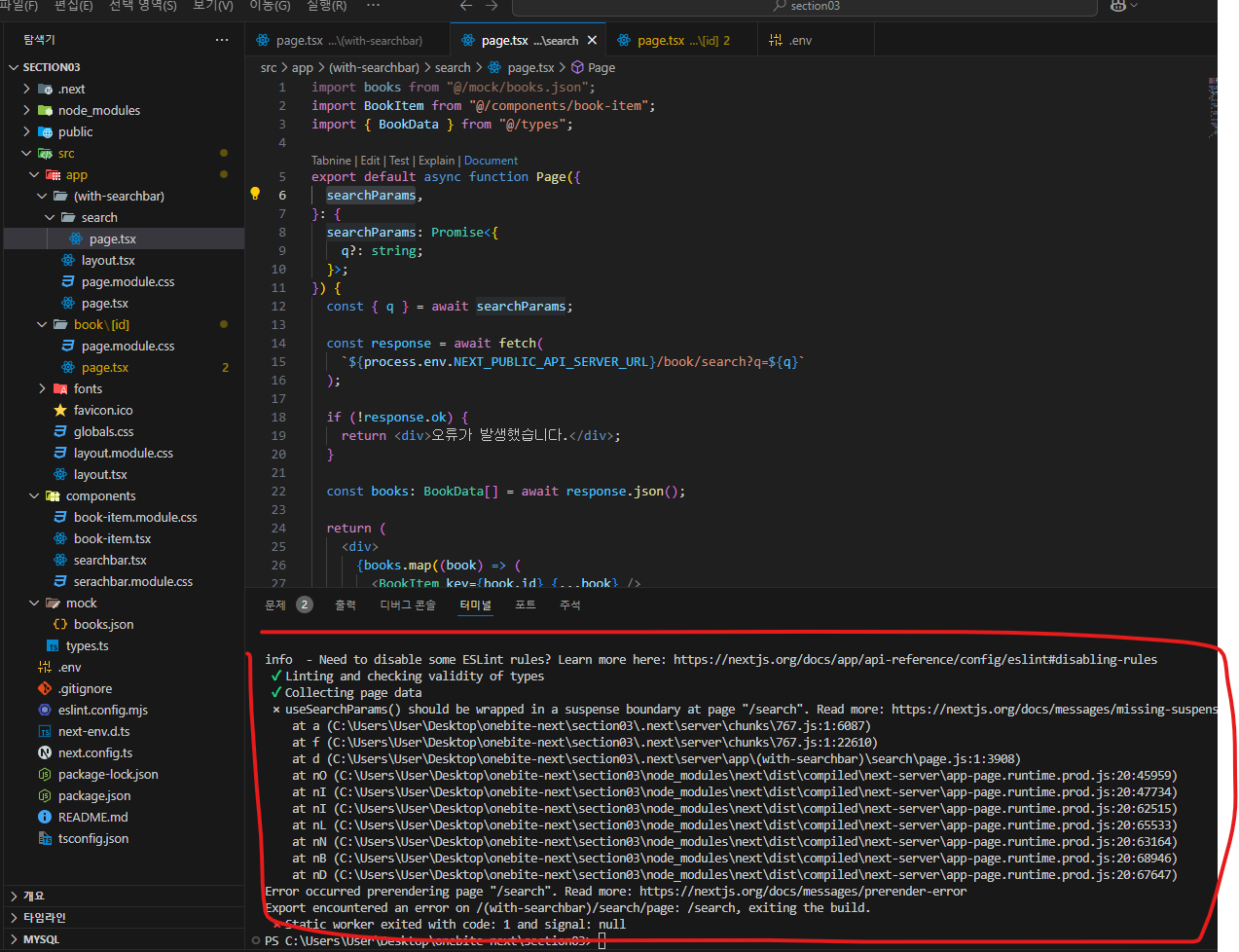The height and width of the screenshot is (952, 1239).
Task: Open the 파일(F) menu
Action: click(x=18, y=6)
